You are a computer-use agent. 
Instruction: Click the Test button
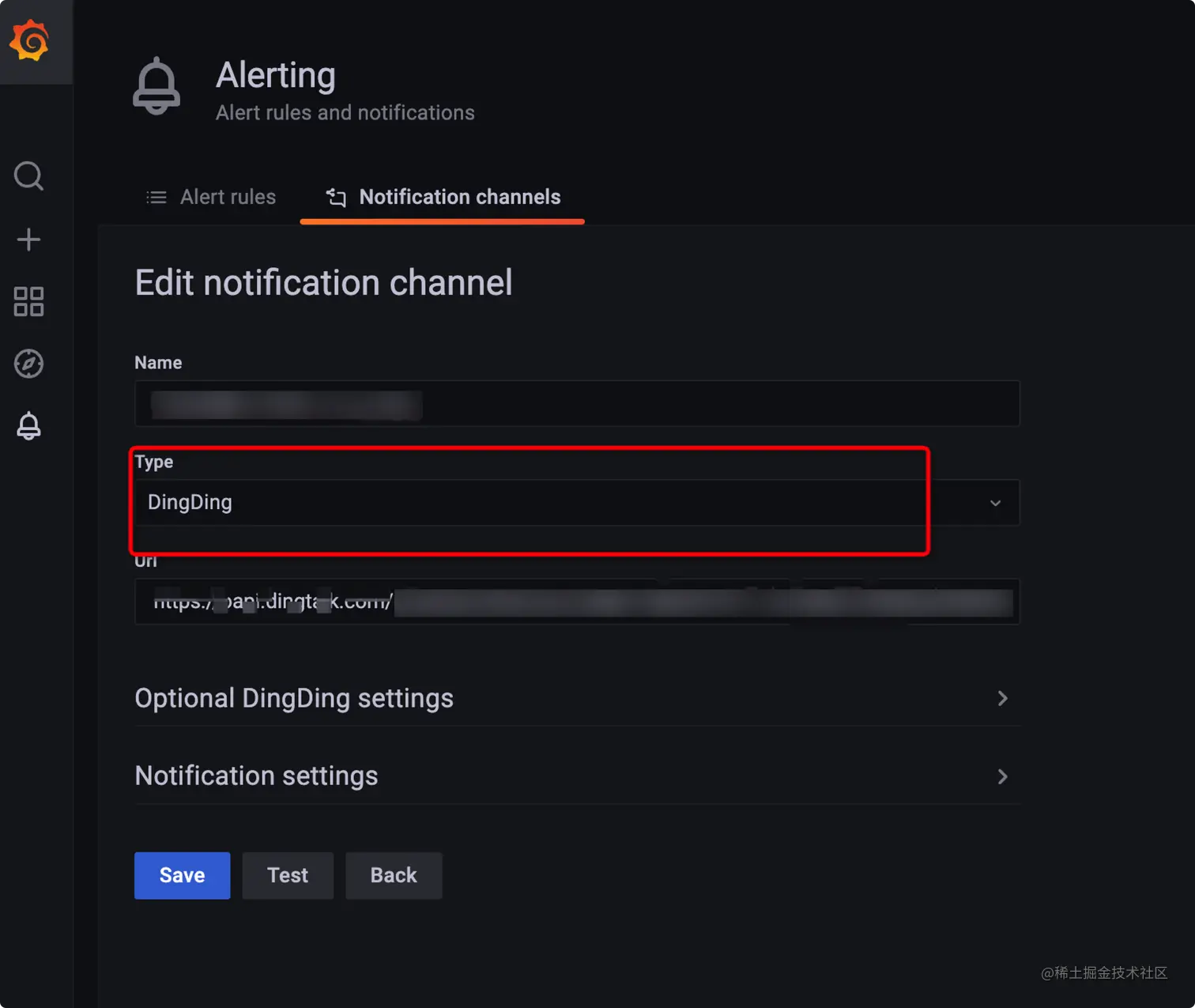[x=288, y=875]
